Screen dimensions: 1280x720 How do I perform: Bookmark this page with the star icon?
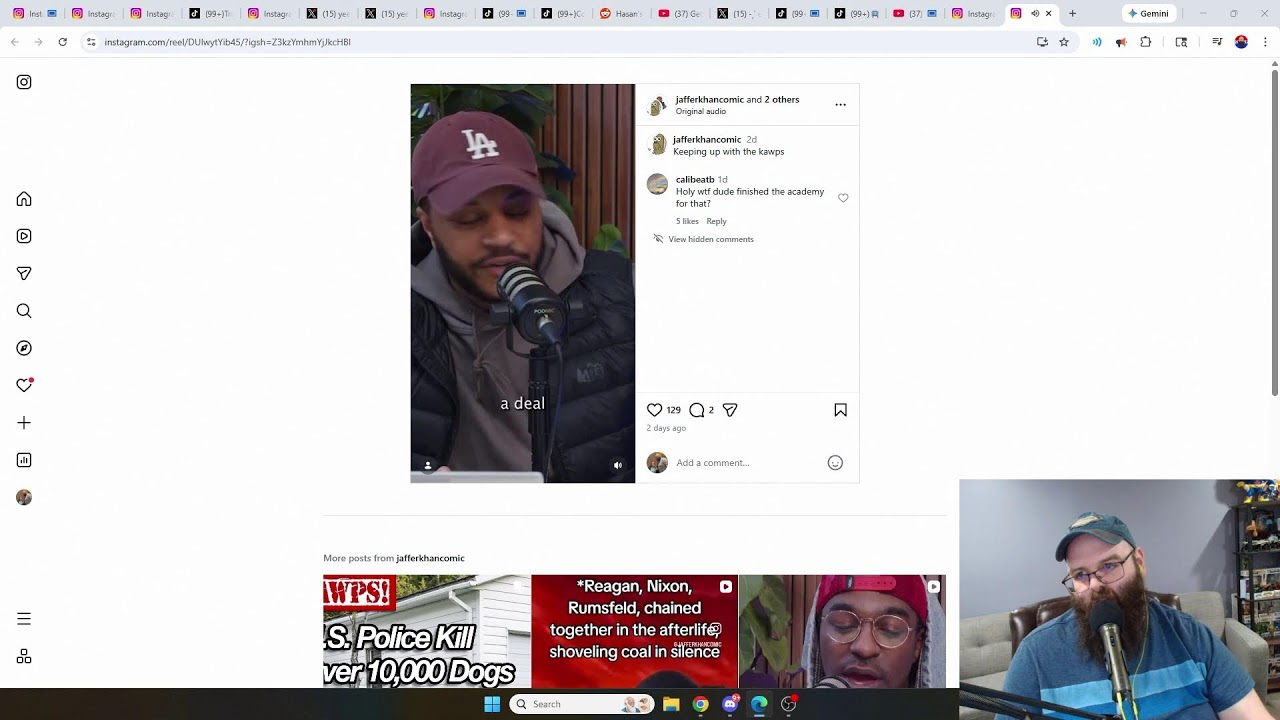click(x=1064, y=42)
